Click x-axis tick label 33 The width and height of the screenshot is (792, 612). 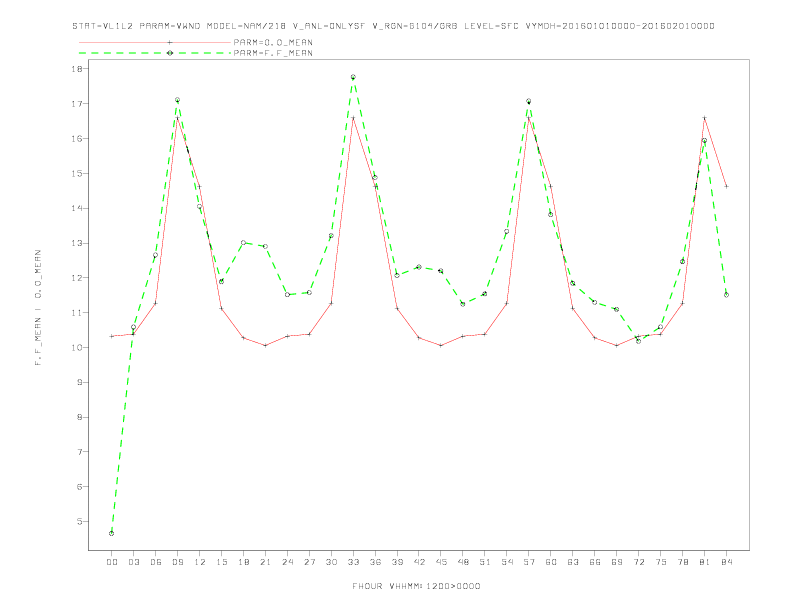tap(353, 562)
